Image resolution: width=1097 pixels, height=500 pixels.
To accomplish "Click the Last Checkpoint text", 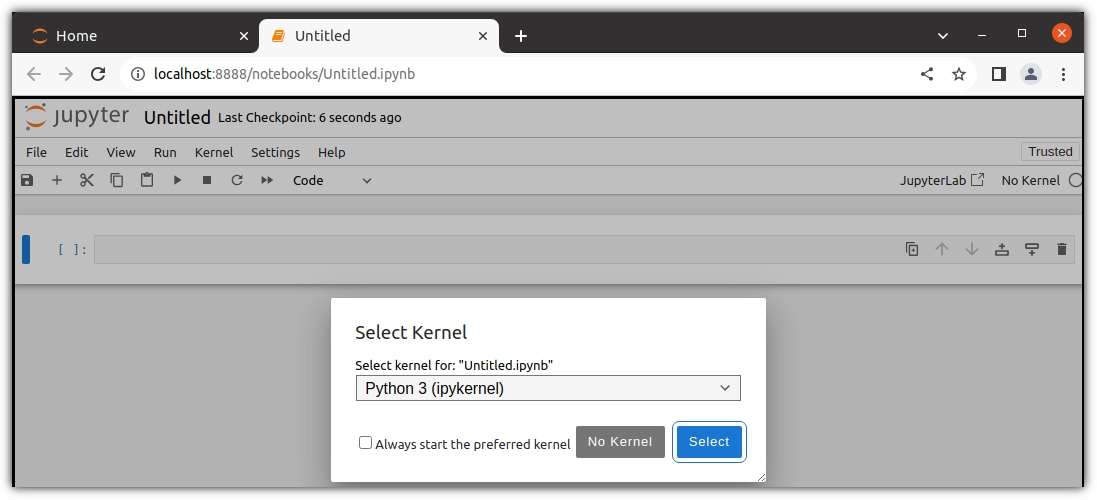I will 309,117.
